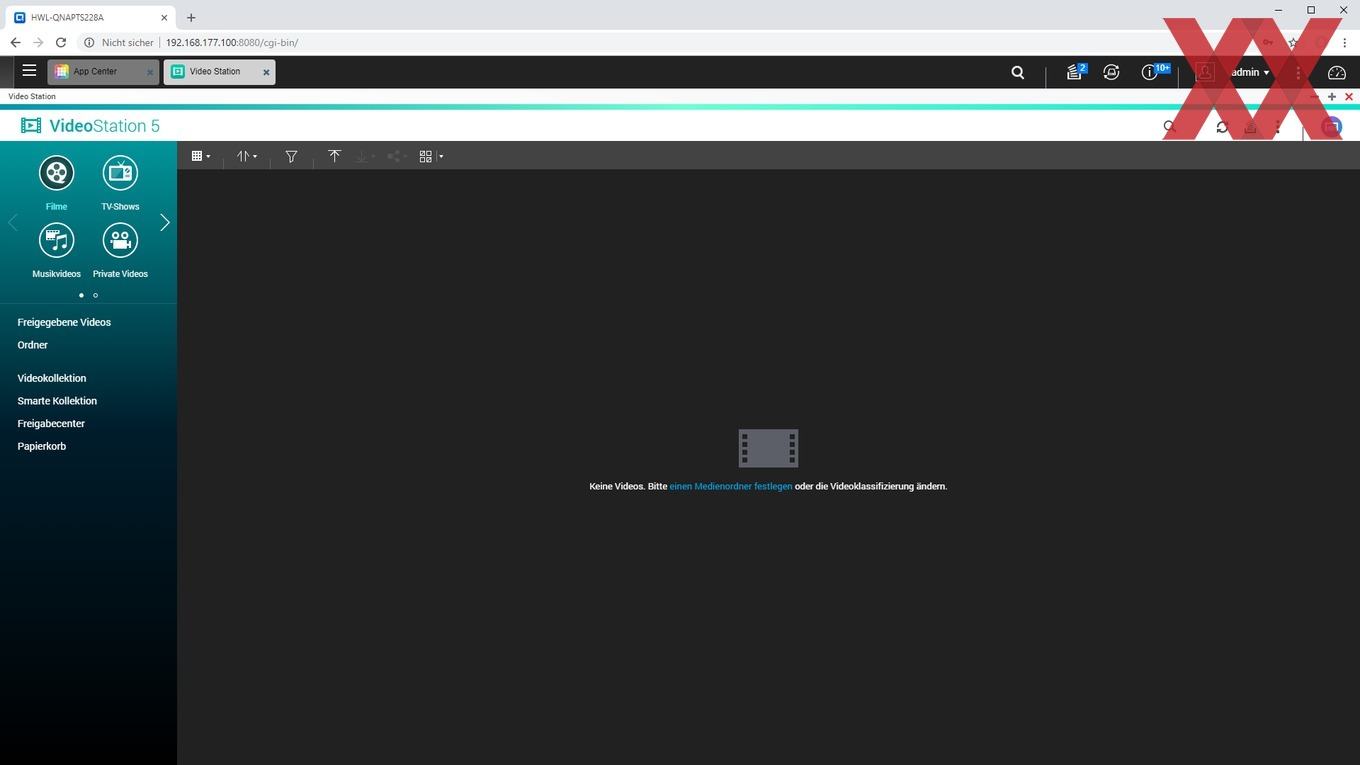Open Freigabecenter in sidebar
The height and width of the screenshot is (765, 1360).
click(x=51, y=424)
